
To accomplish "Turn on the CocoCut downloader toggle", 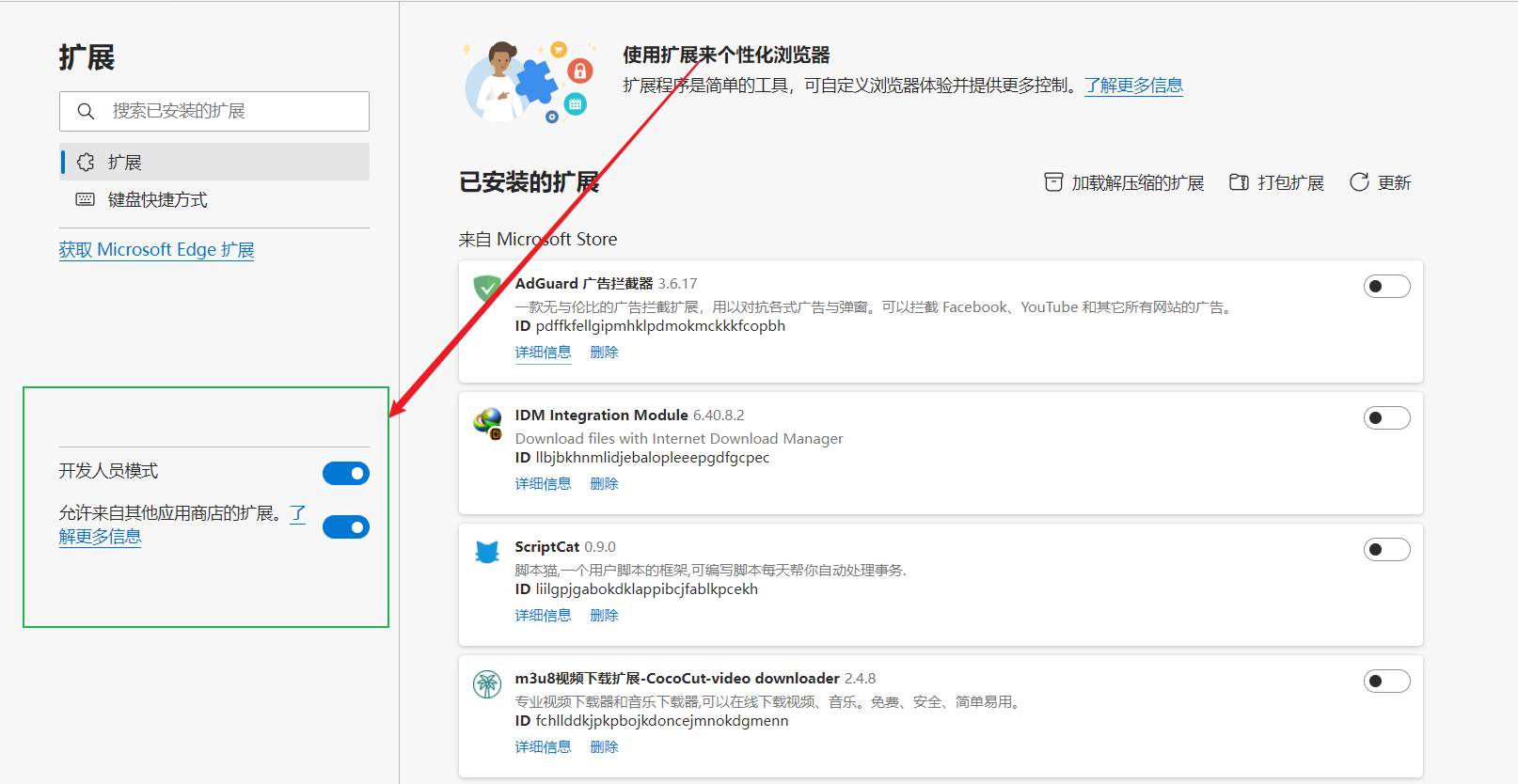I will 1387,682.
